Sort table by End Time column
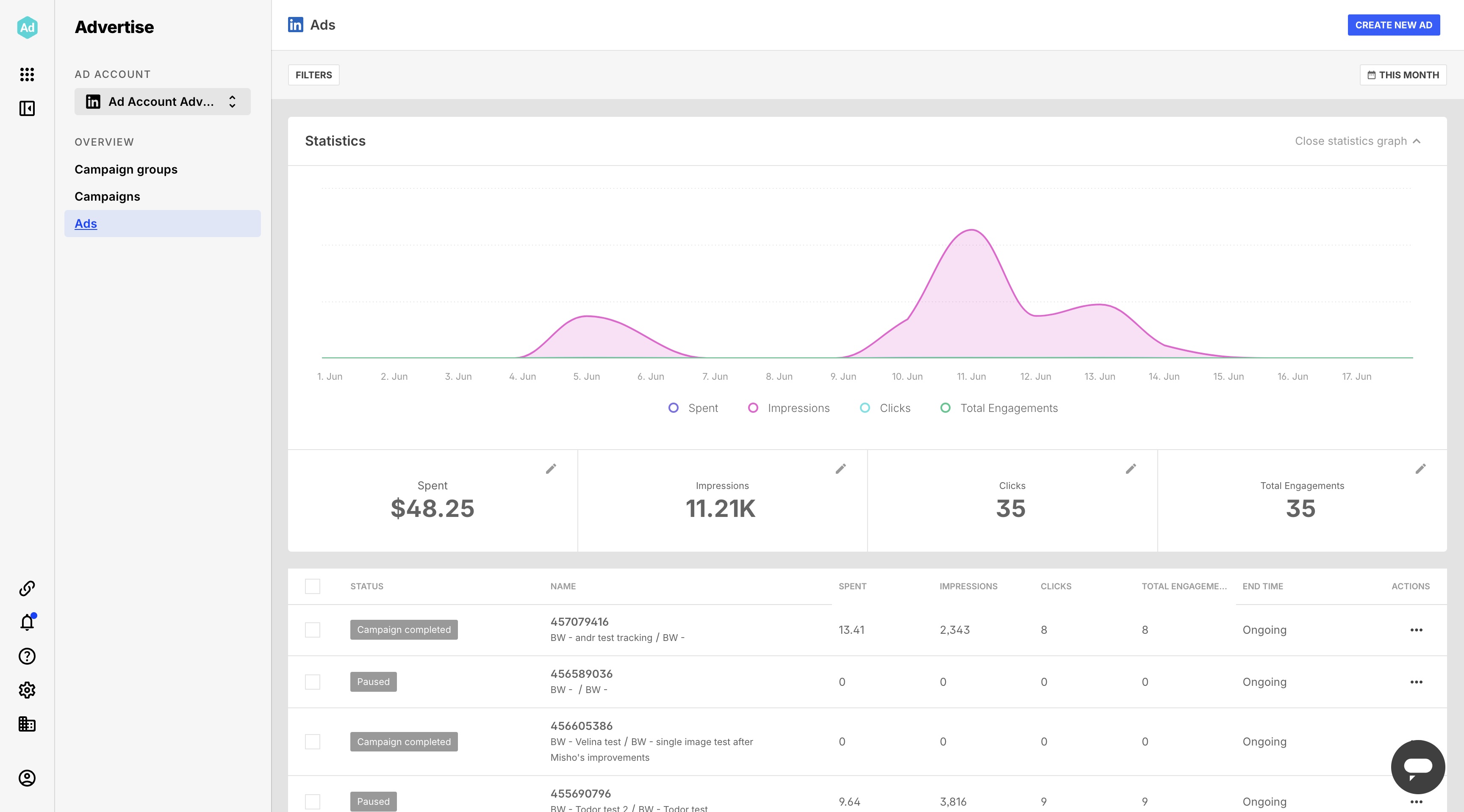 coord(1263,586)
